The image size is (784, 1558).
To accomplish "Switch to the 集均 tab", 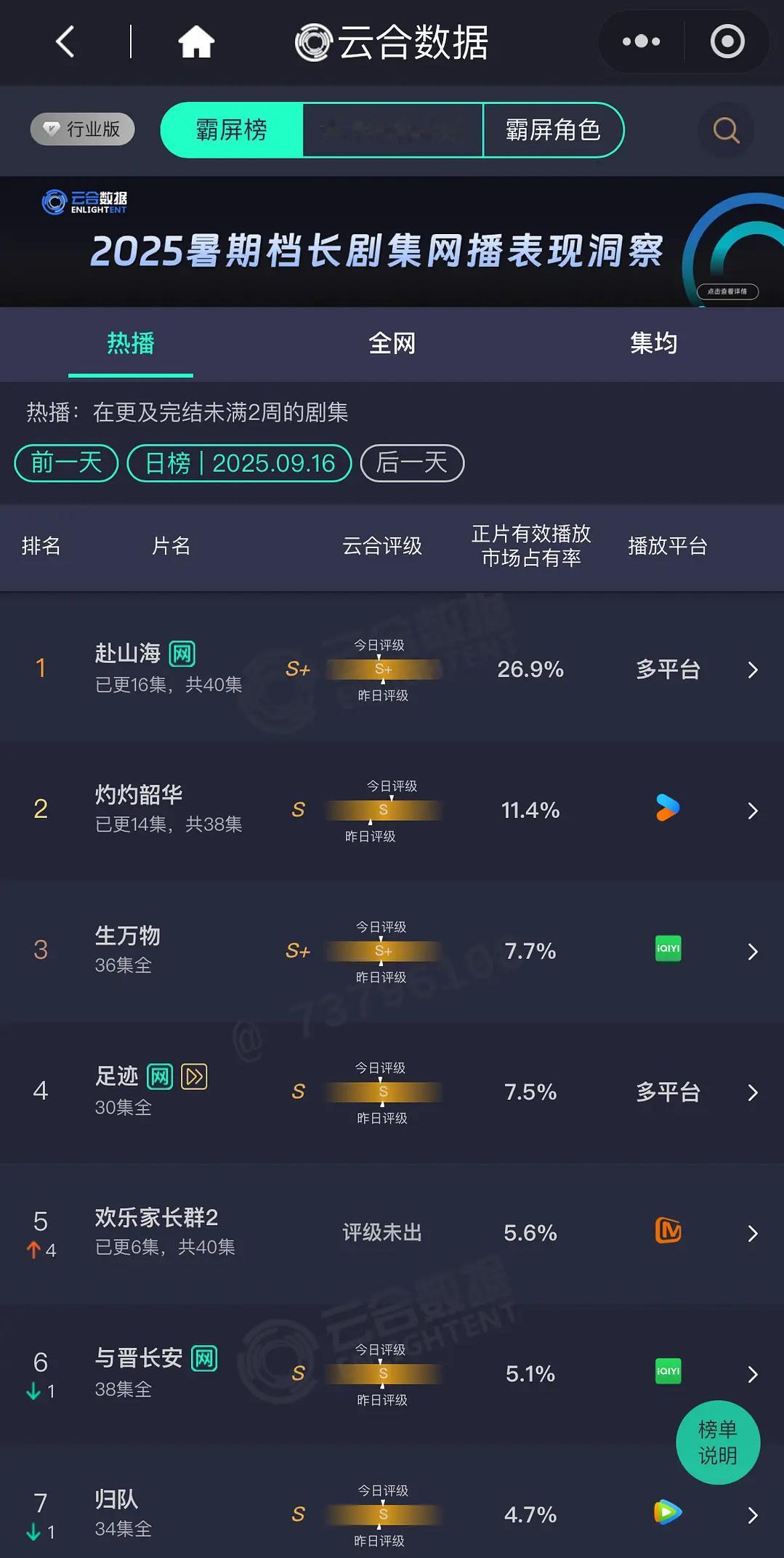I will coord(653,343).
